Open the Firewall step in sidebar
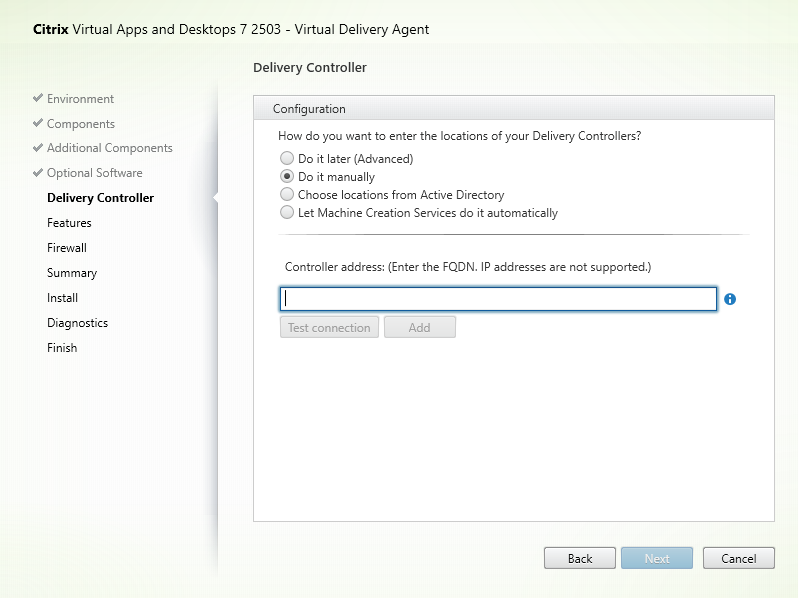798x598 pixels. pyautogui.click(x=67, y=248)
